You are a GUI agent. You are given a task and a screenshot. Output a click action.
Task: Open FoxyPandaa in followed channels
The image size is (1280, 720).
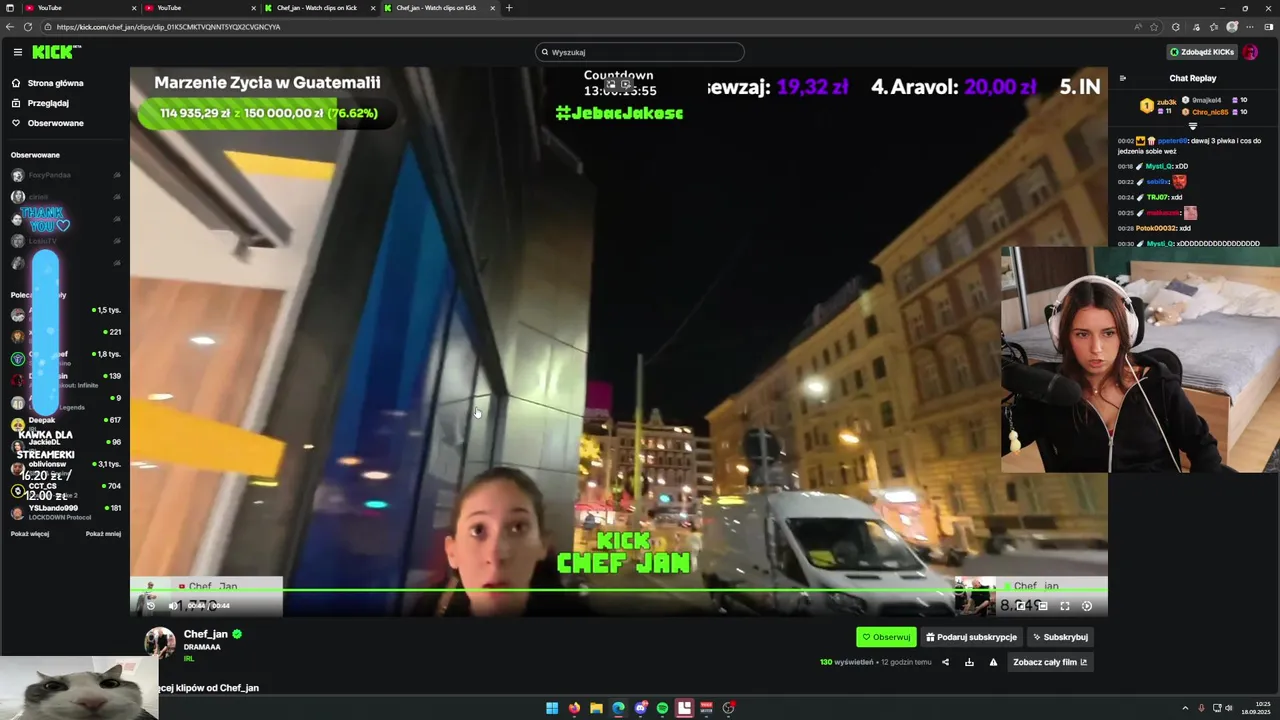coord(65,175)
